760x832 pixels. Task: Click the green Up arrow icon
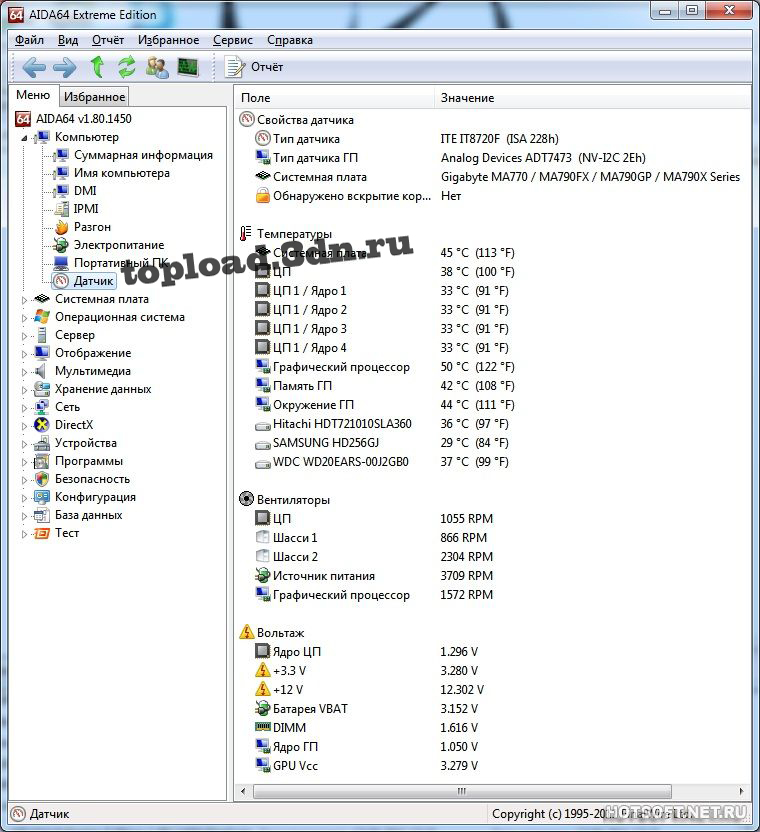[97, 67]
